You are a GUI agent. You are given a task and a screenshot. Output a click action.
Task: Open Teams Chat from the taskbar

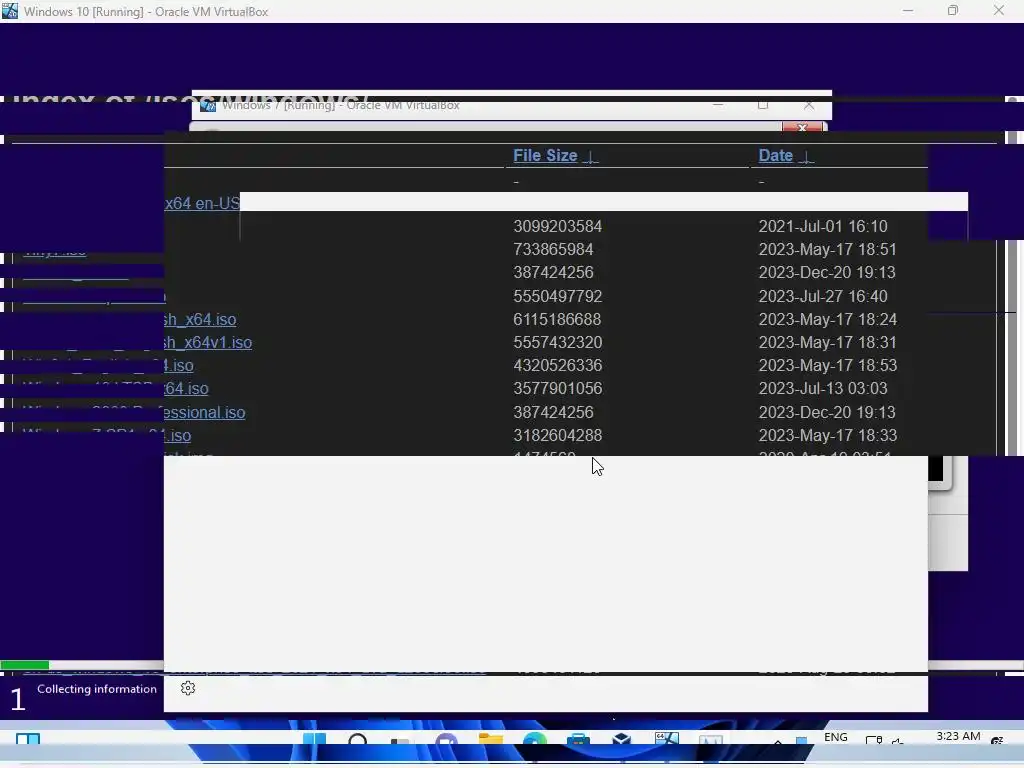(447, 740)
